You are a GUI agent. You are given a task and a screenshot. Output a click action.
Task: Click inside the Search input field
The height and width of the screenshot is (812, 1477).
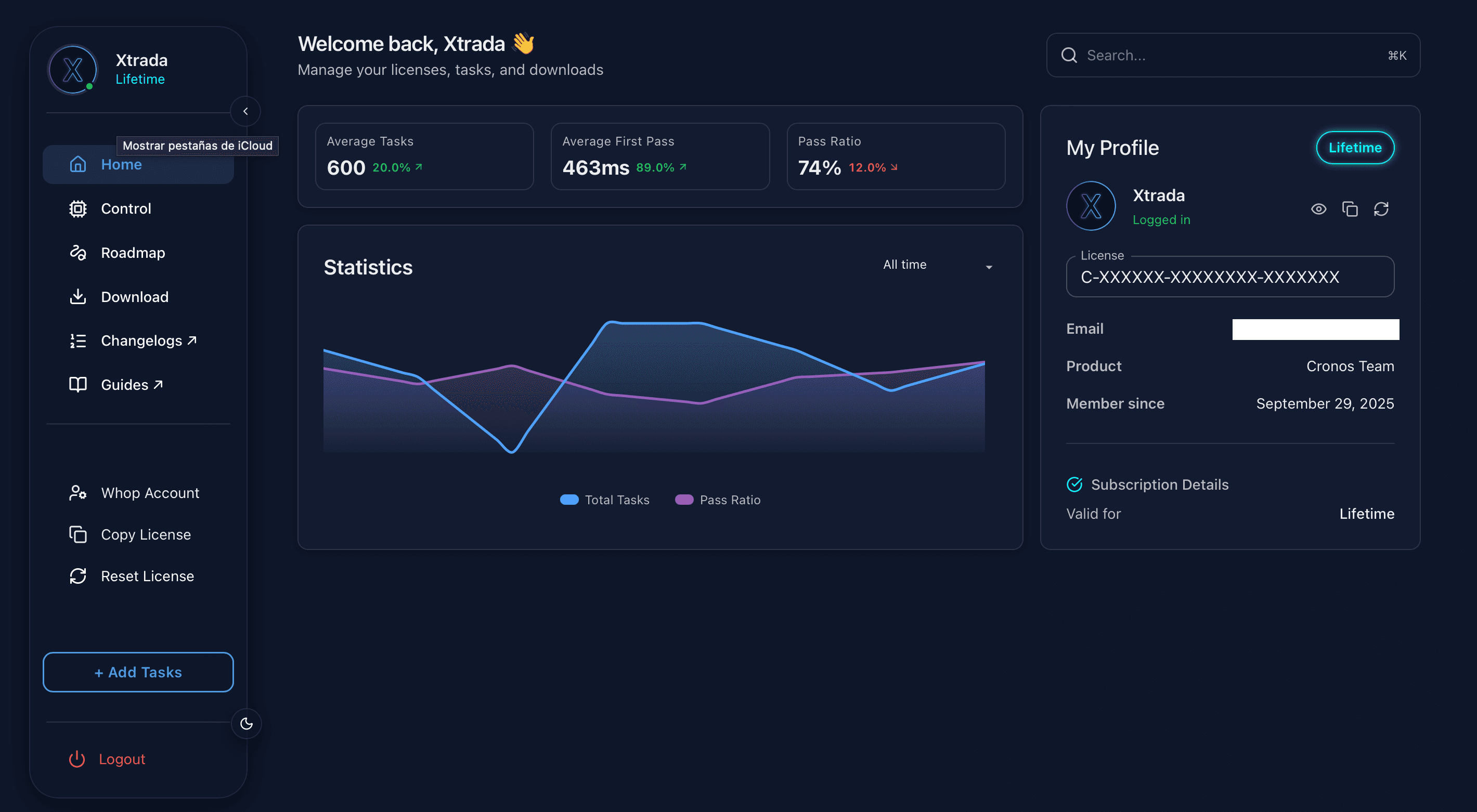[1204, 55]
